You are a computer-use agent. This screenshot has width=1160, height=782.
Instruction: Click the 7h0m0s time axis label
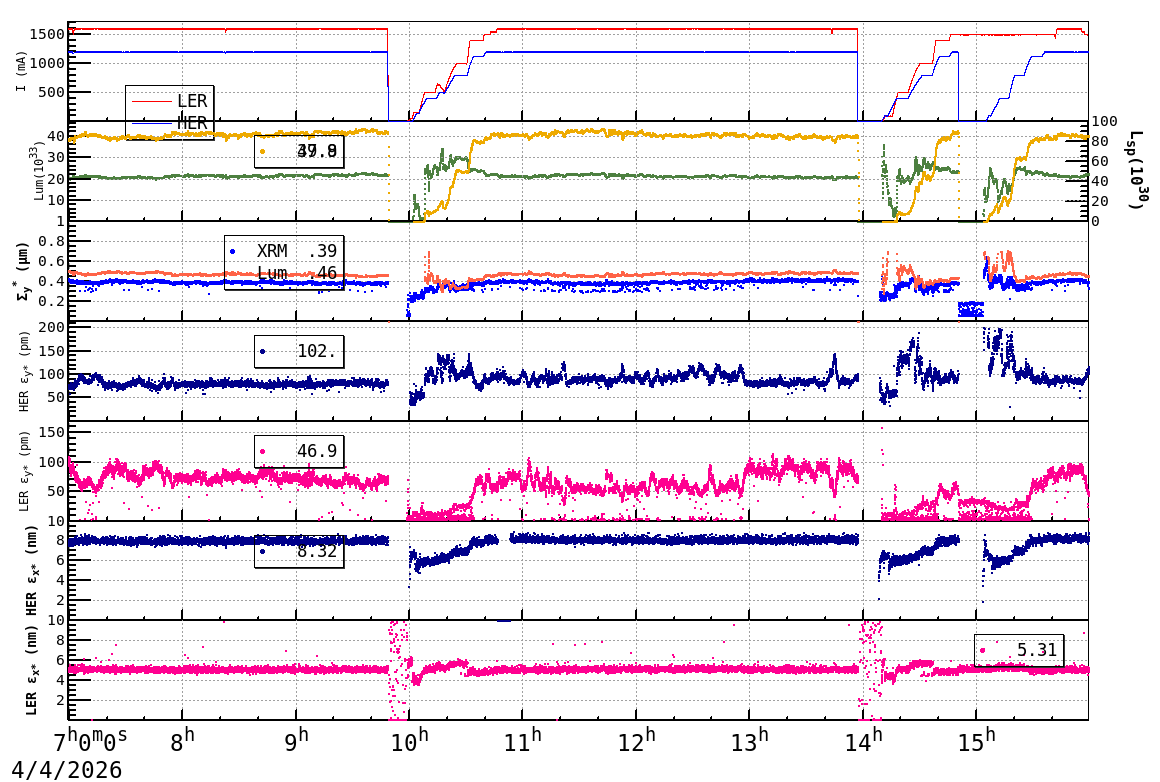90,739
